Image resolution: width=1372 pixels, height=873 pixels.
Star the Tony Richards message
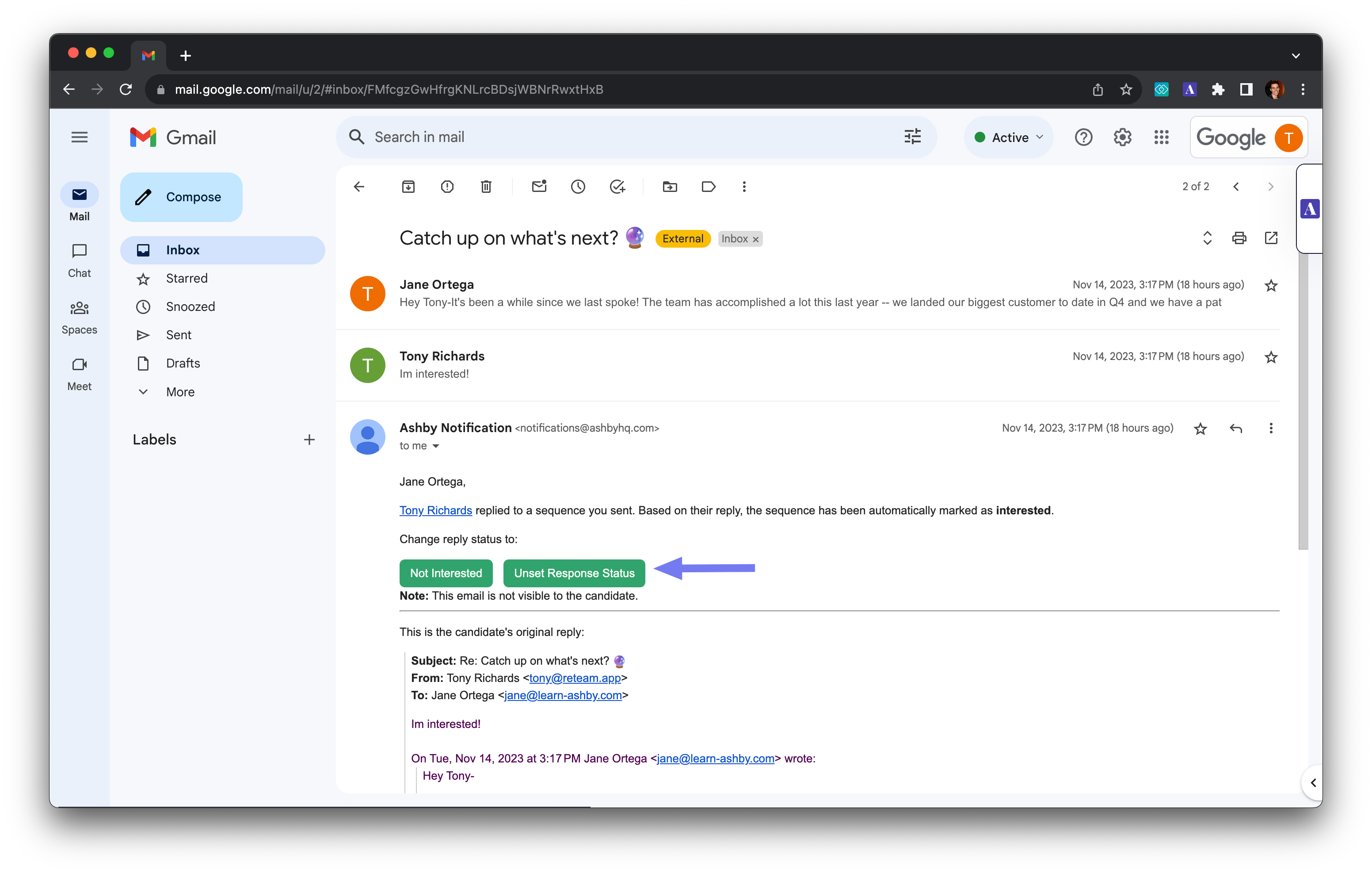[1271, 357]
